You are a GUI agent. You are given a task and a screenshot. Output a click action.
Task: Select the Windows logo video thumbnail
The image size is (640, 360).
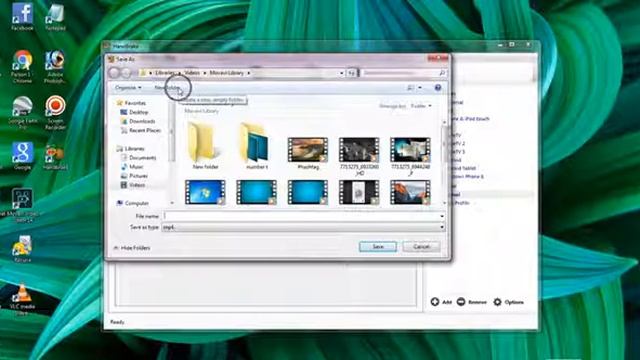click(205, 192)
